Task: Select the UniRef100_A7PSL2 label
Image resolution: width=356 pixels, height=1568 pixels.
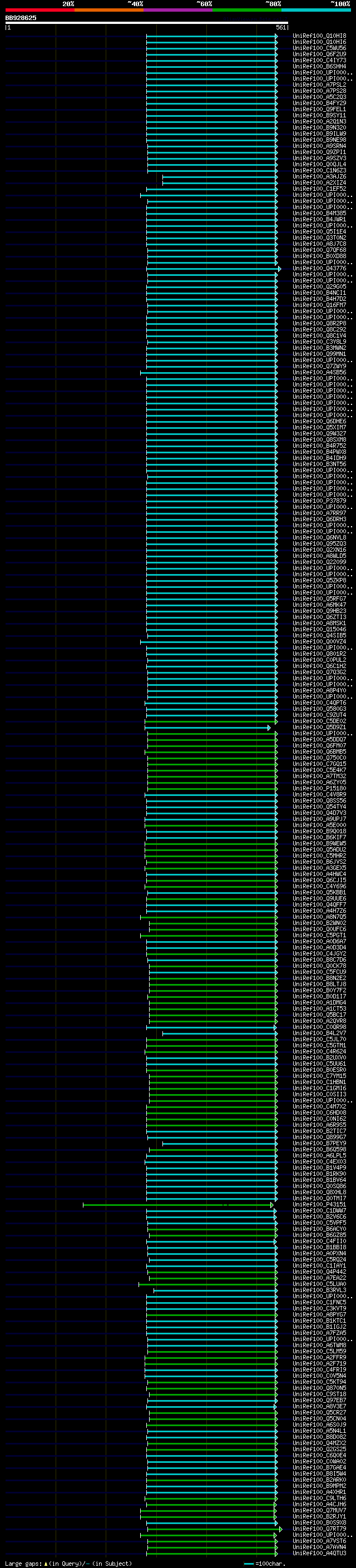Action: point(319,85)
